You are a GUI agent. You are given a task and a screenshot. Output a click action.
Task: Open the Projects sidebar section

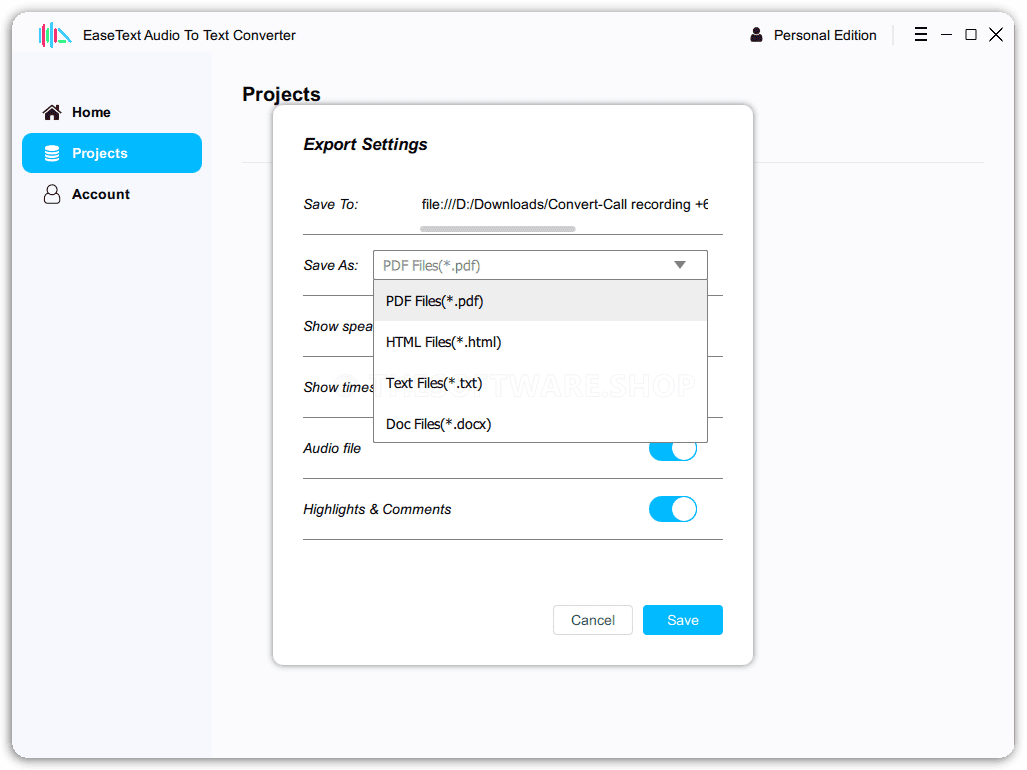coord(112,153)
